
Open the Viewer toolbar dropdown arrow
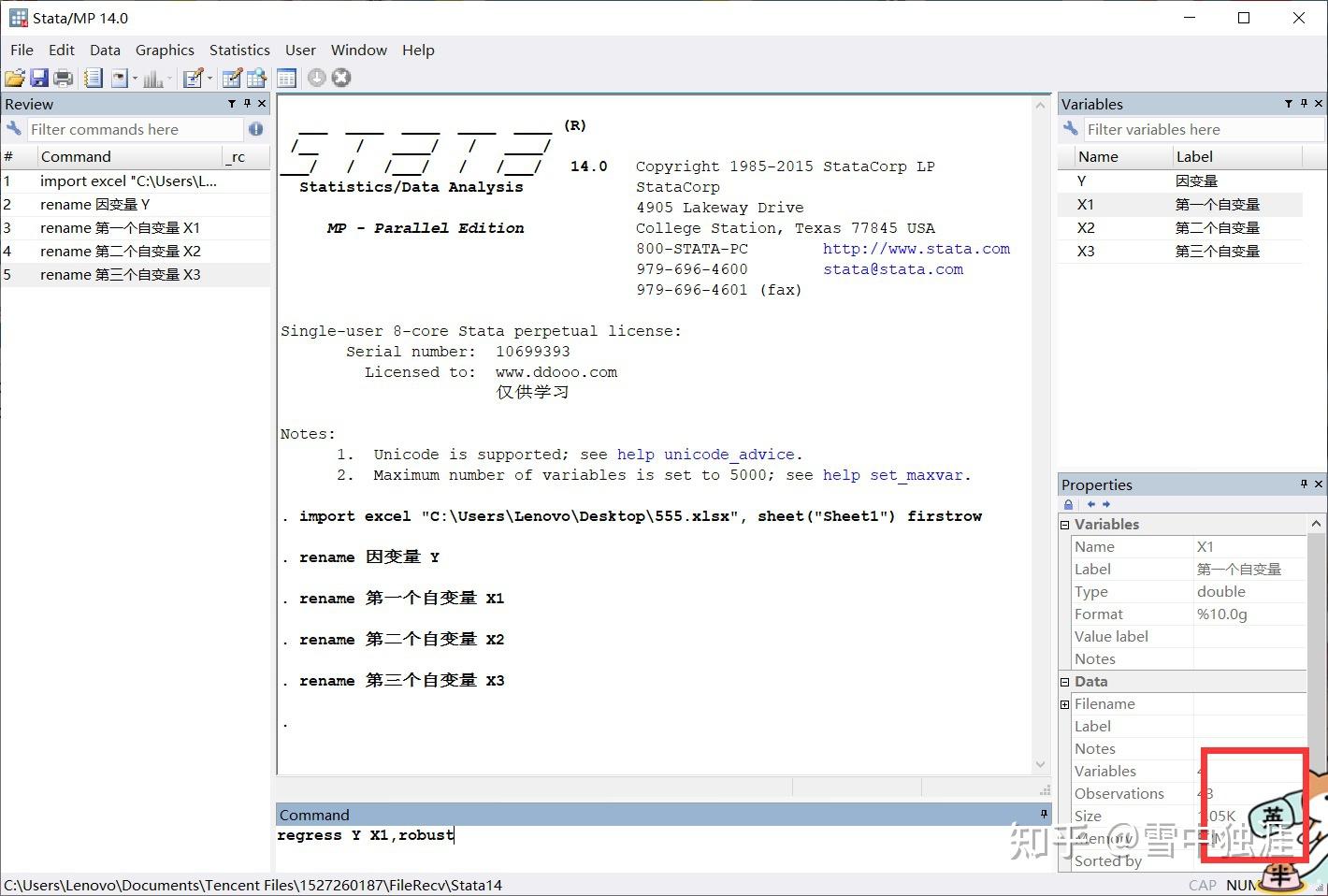135,79
